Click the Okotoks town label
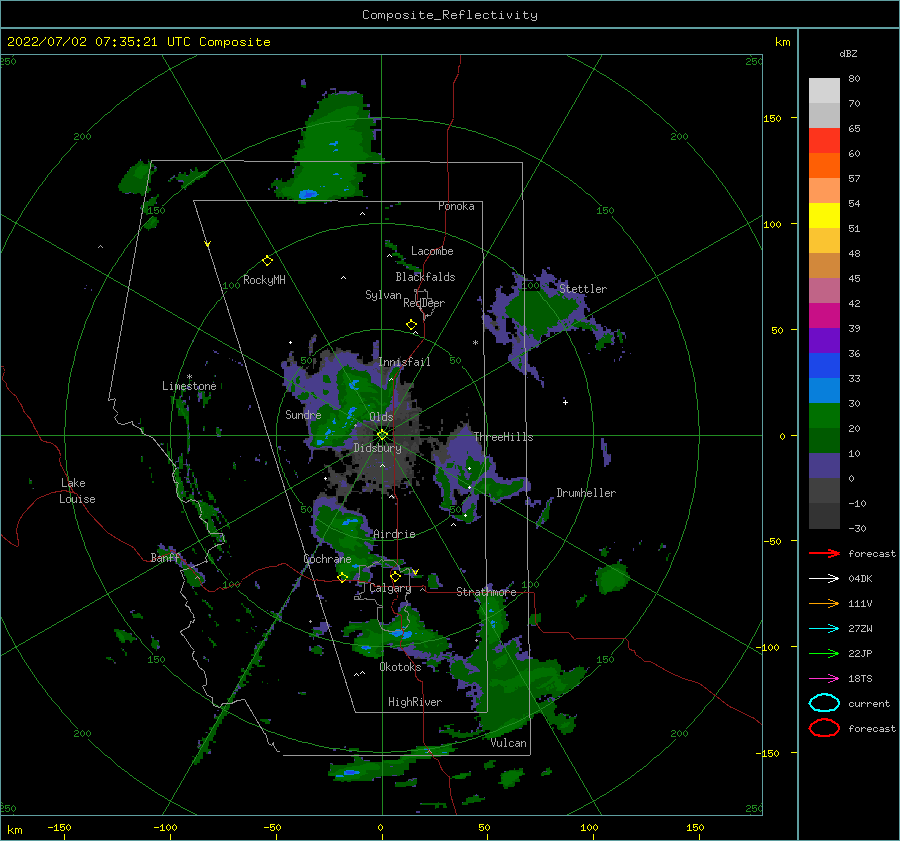This screenshot has height=841, width=900. 400,667
